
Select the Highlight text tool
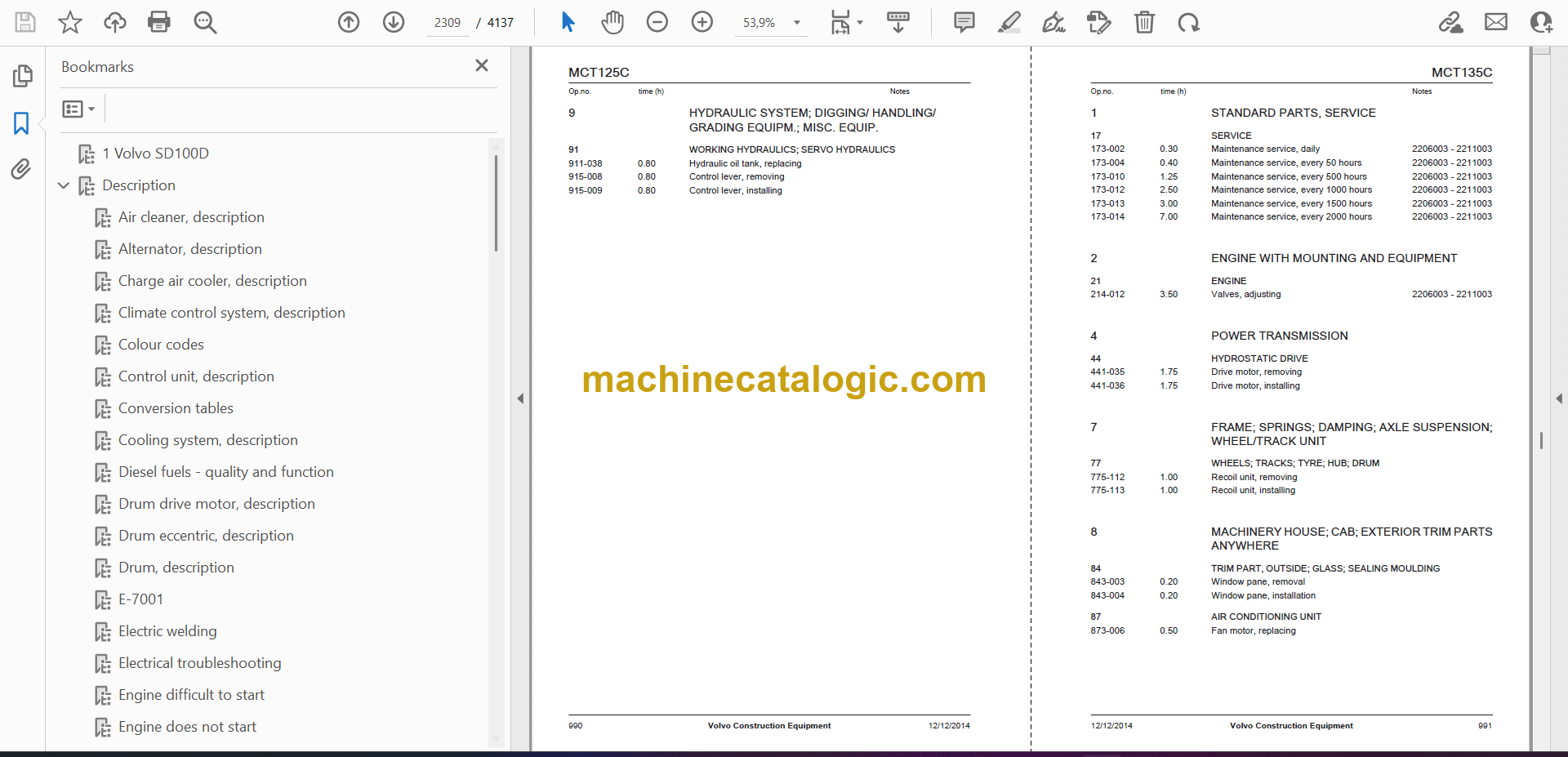[1009, 22]
